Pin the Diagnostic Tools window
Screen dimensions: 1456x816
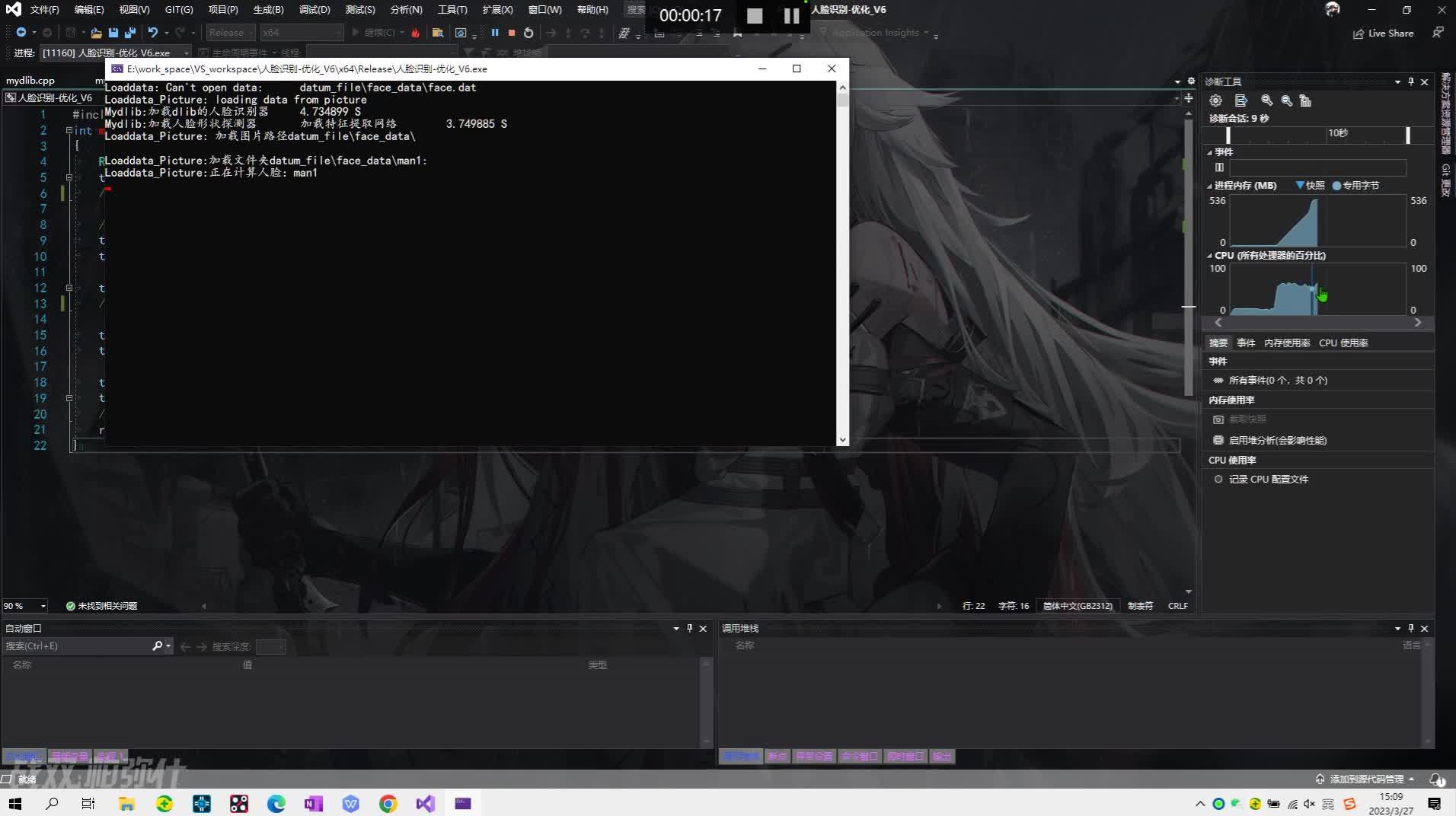point(1410,81)
